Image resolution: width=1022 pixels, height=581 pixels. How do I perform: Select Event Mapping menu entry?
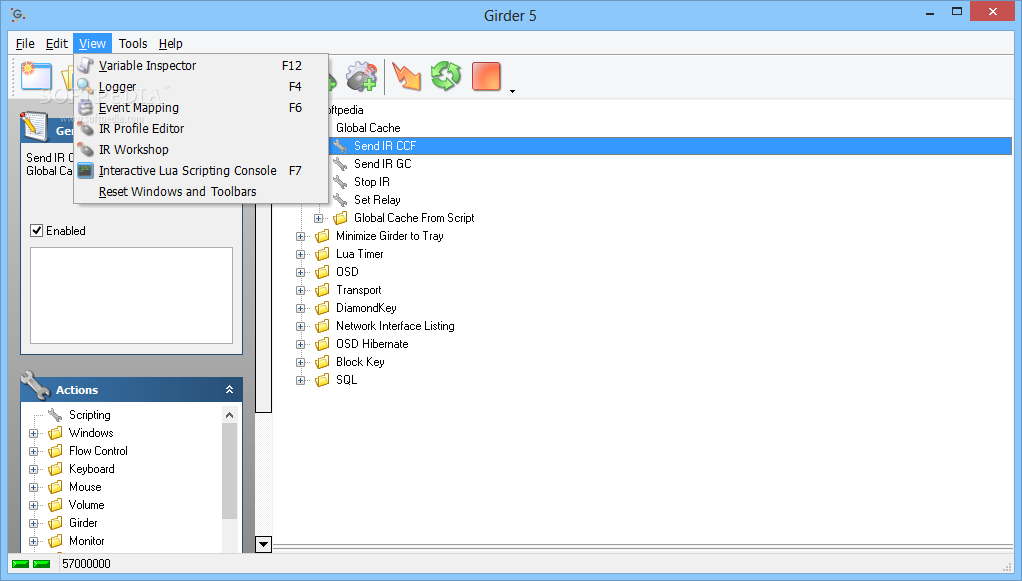click(201, 108)
